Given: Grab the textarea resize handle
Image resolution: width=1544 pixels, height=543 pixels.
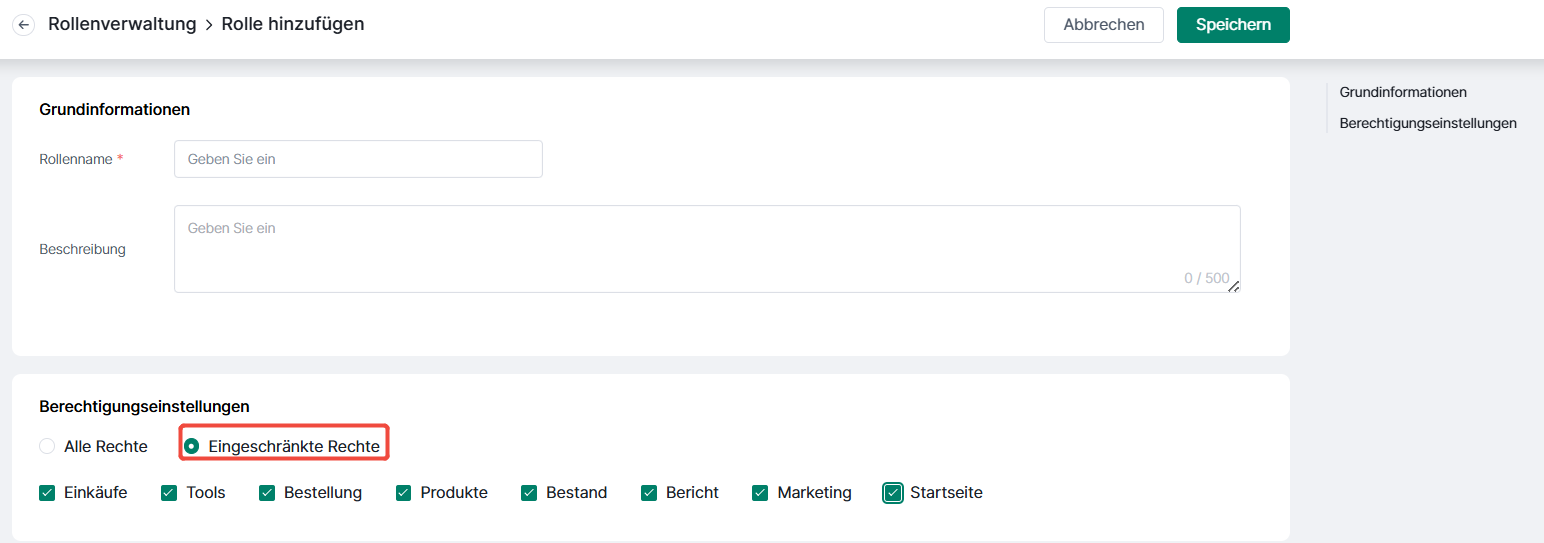Looking at the screenshot, I should pyautogui.click(x=1234, y=286).
